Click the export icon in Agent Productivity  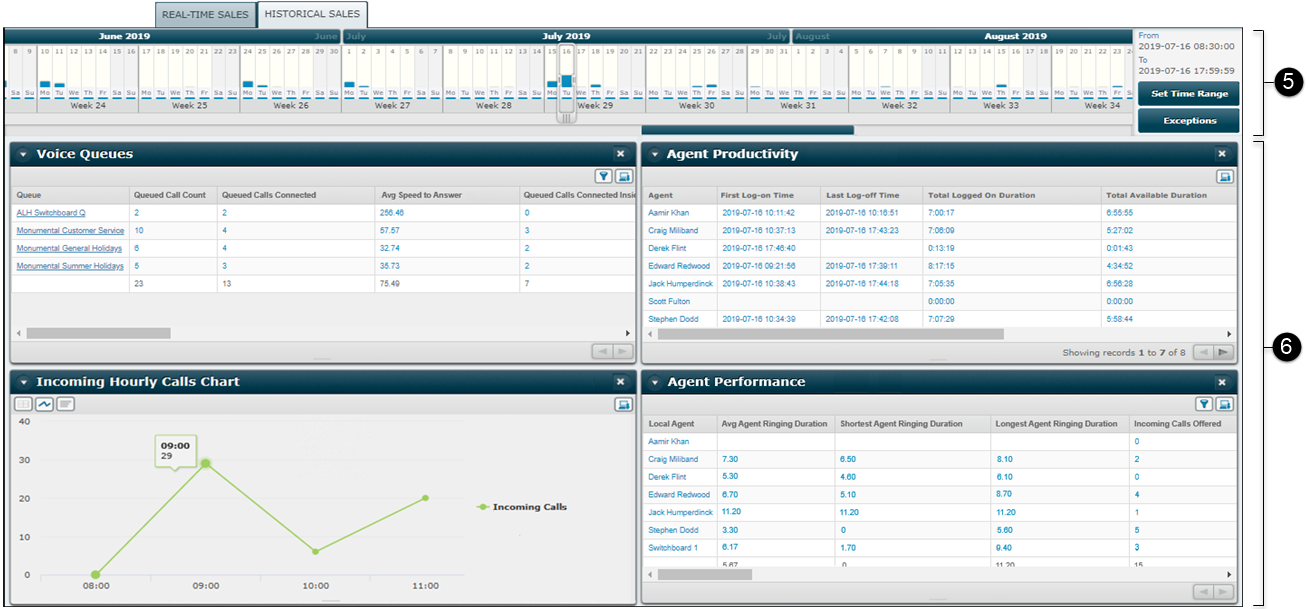coord(1225,176)
